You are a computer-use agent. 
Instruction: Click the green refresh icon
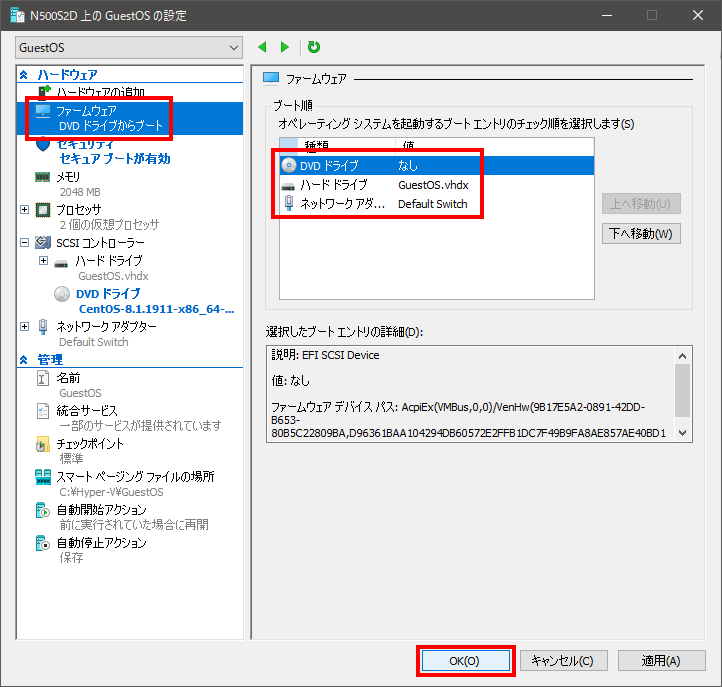(x=314, y=47)
